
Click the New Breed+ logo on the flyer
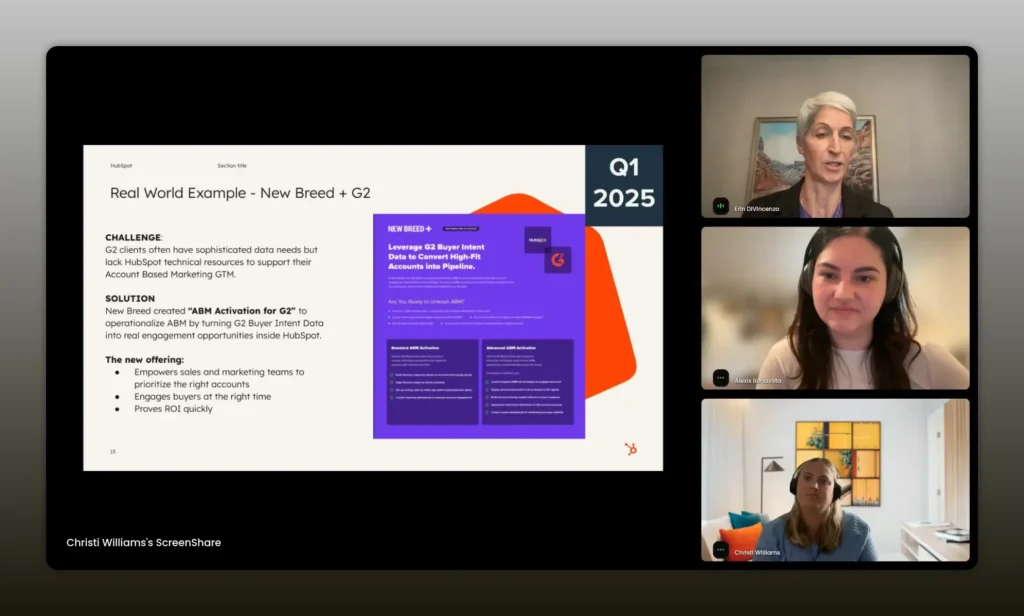tap(409, 228)
